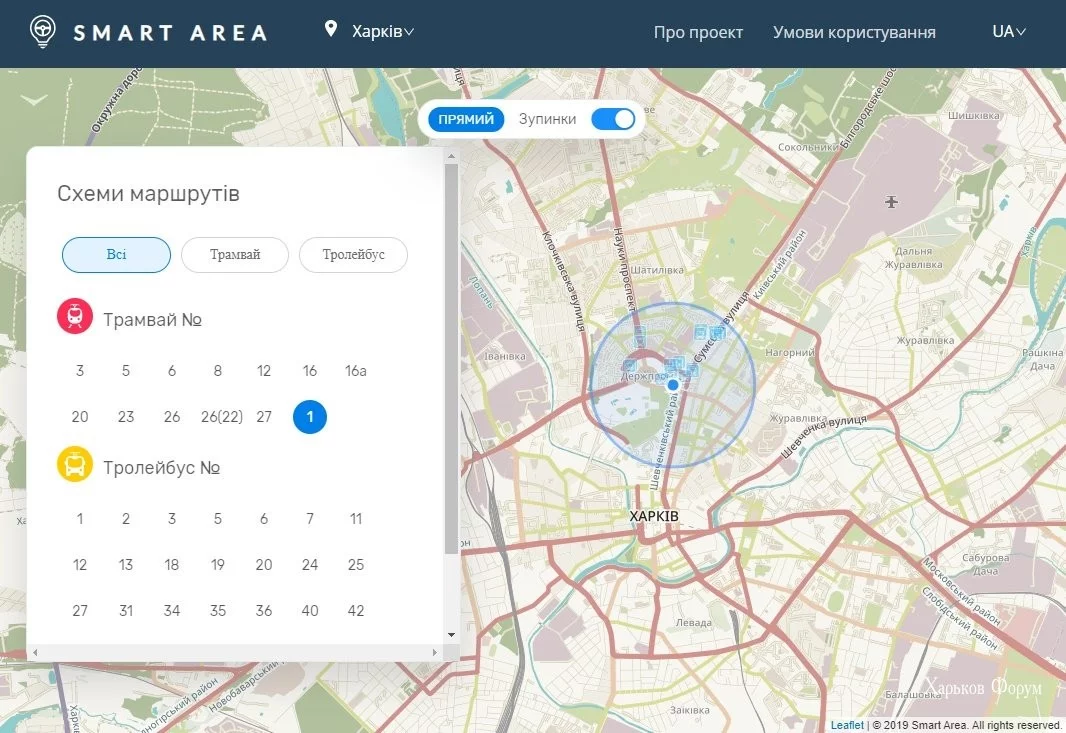Click the stop marker on Науки проспект
Viewport: 1066px width, 733px height.
click(x=640, y=334)
